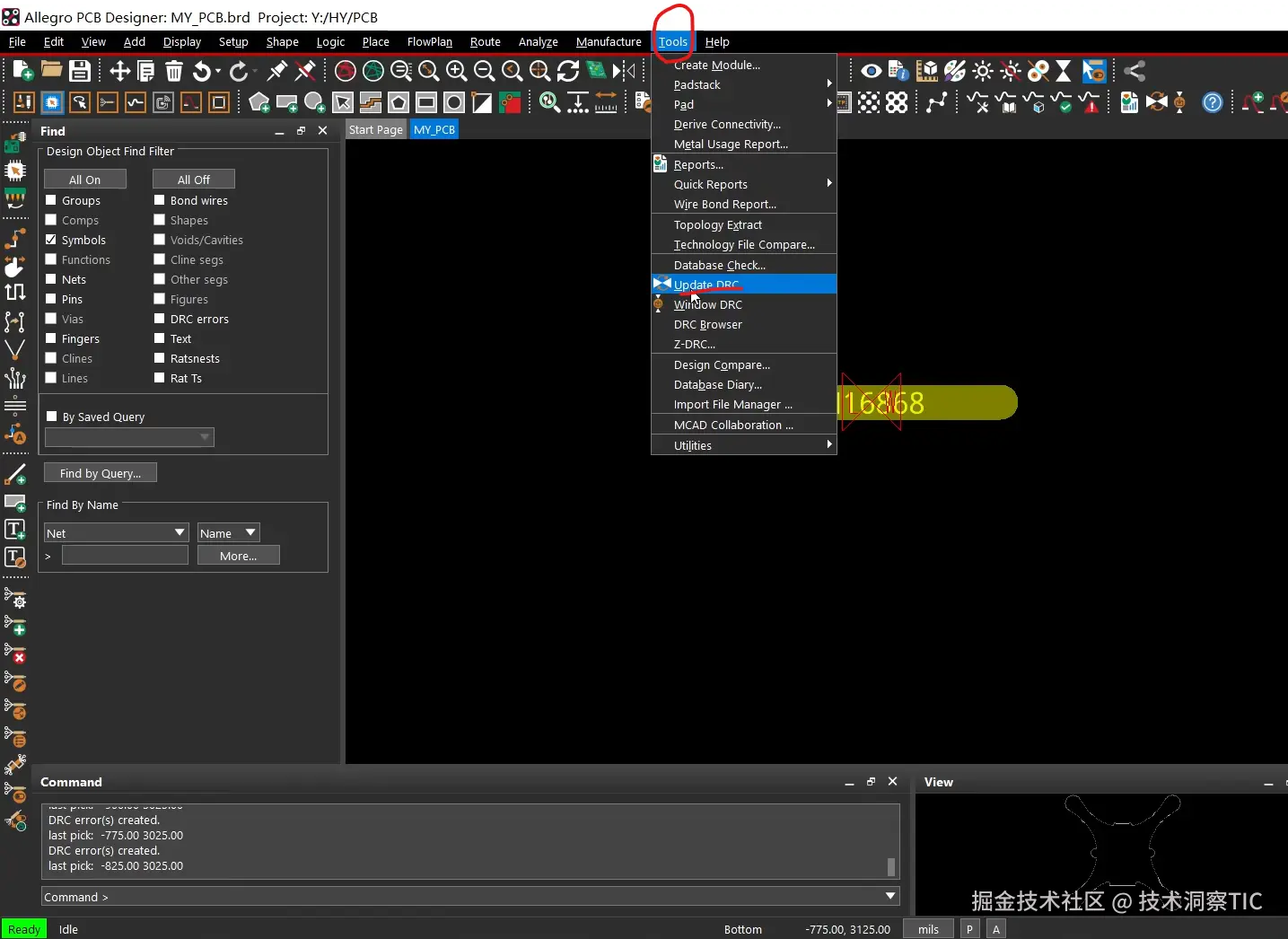Open the saved query dropdown
The height and width of the screenshot is (939, 1288).
130,437
